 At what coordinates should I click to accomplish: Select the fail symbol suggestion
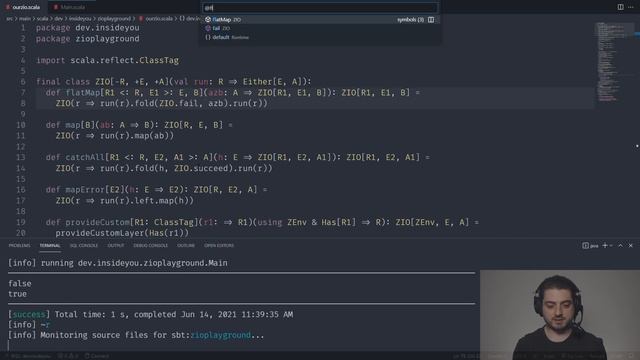pyautogui.click(x=320, y=28)
